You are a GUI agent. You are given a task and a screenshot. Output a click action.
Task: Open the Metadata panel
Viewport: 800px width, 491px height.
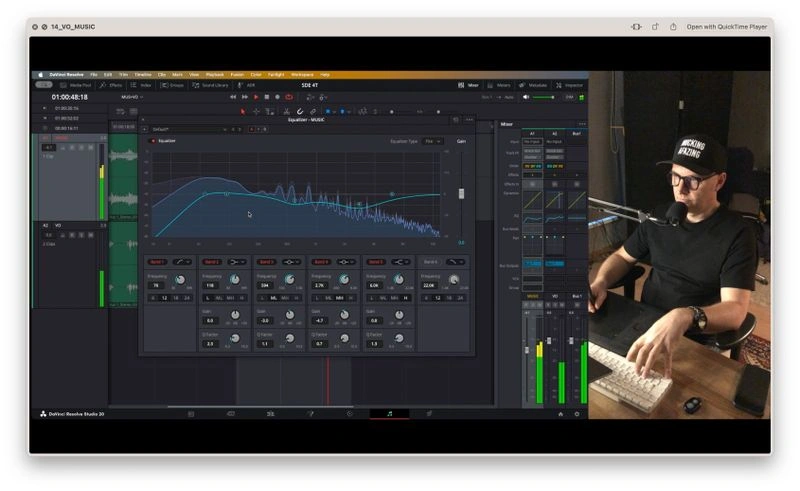(533, 85)
